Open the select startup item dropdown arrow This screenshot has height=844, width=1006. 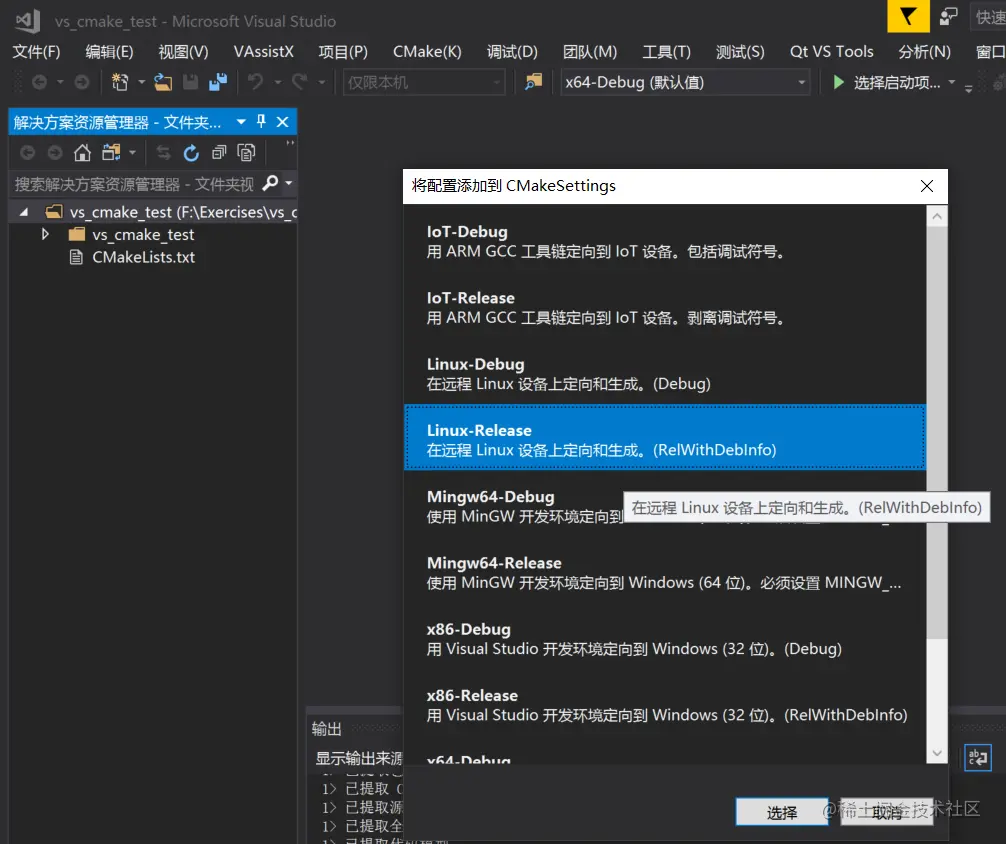point(952,82)
